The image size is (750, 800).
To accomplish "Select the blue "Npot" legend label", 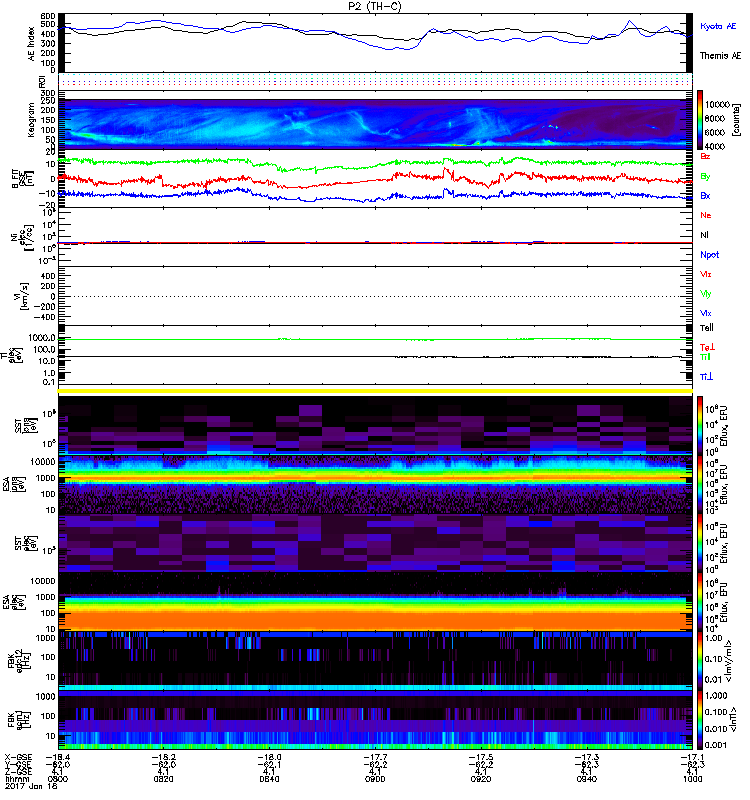I will [x=710, y=255].
